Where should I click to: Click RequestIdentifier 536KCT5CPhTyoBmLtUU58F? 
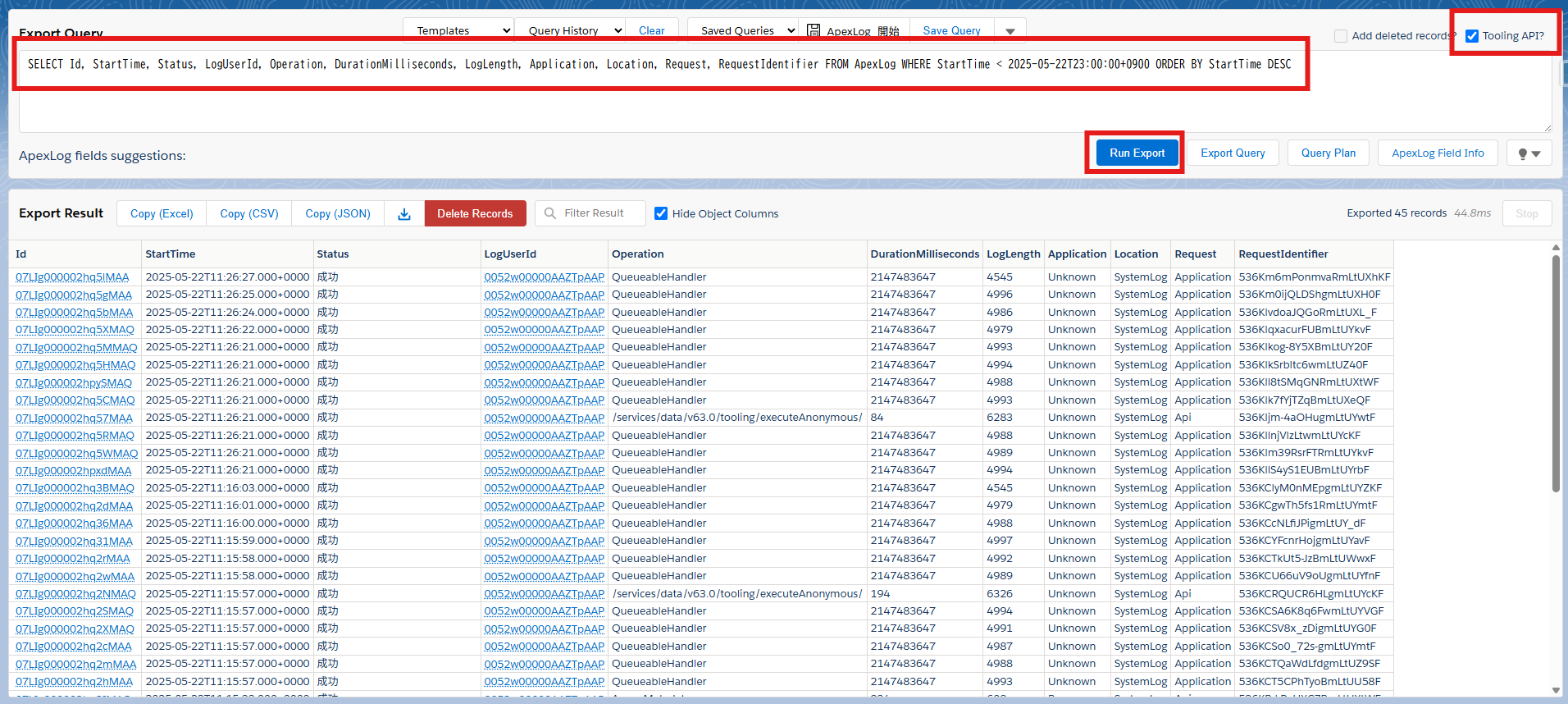point(1310,682)
